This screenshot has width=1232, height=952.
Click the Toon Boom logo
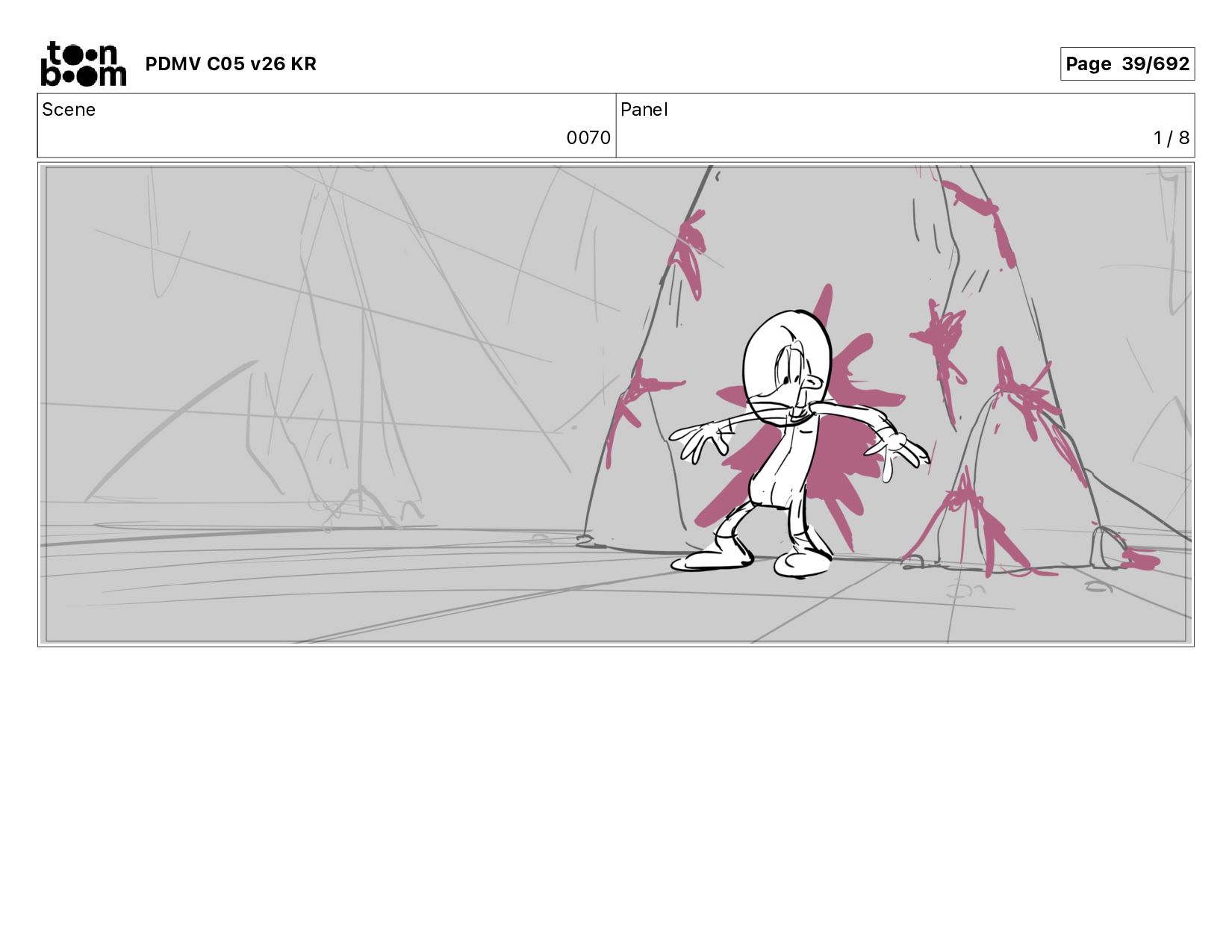coord(83,63)
